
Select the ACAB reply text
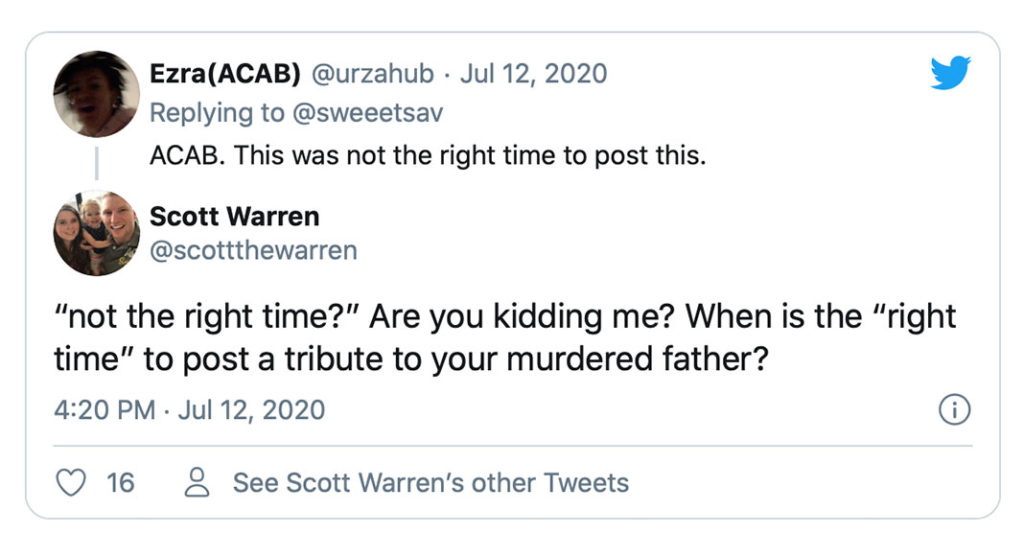pyautogui.click(x=428, y=156)
